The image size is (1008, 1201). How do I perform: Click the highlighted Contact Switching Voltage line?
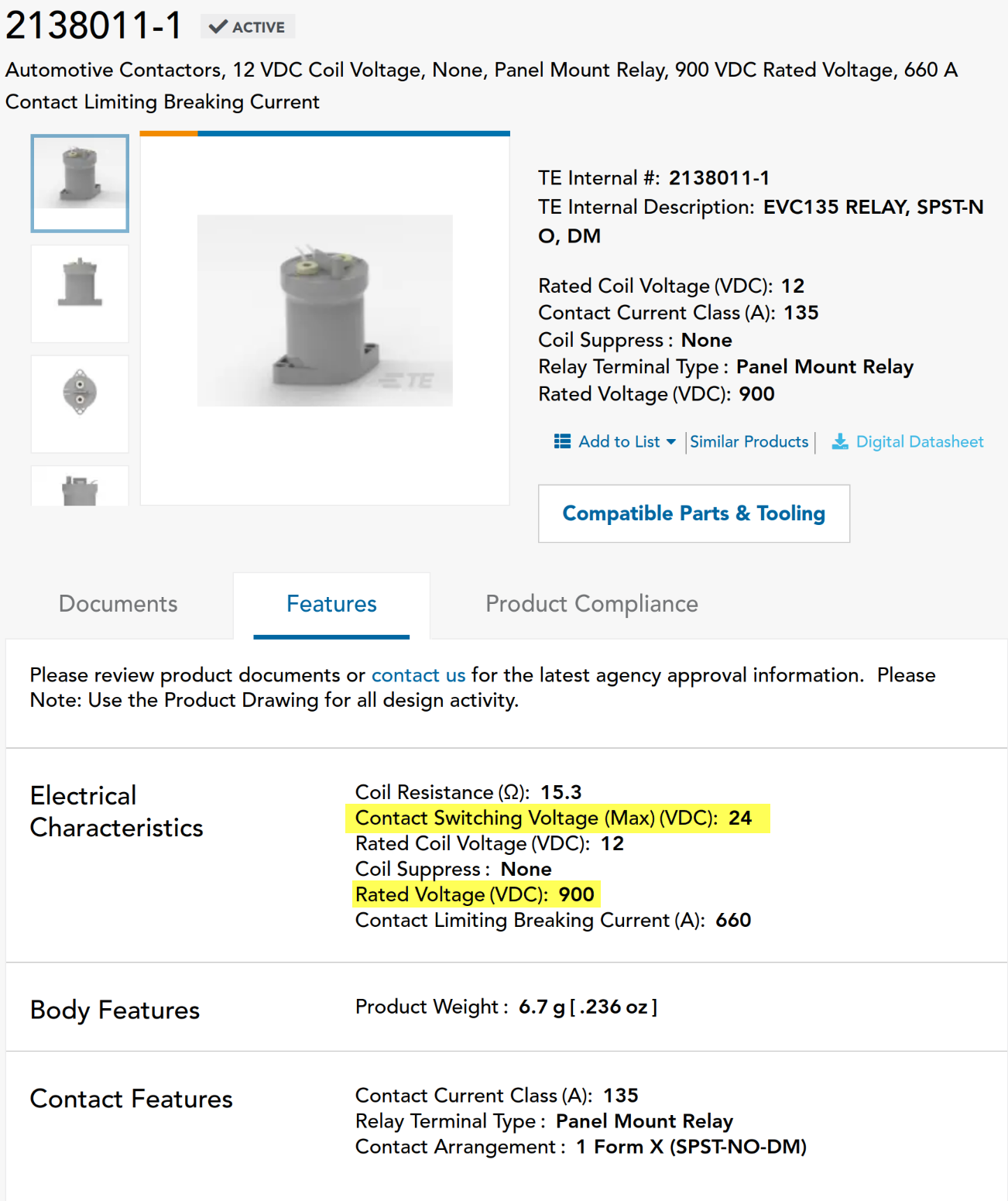[x=553, y=818]
